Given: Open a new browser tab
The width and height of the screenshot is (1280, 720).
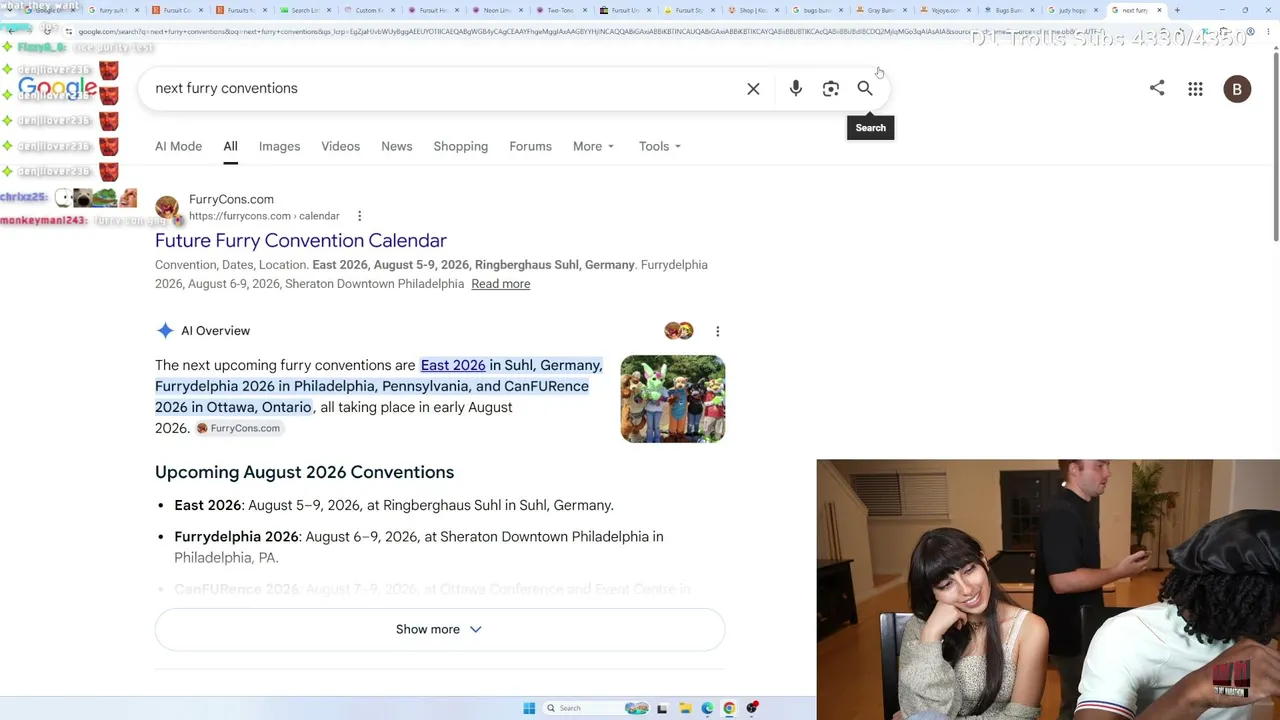Looking at the screenshot, I should tap(1177, 10).
